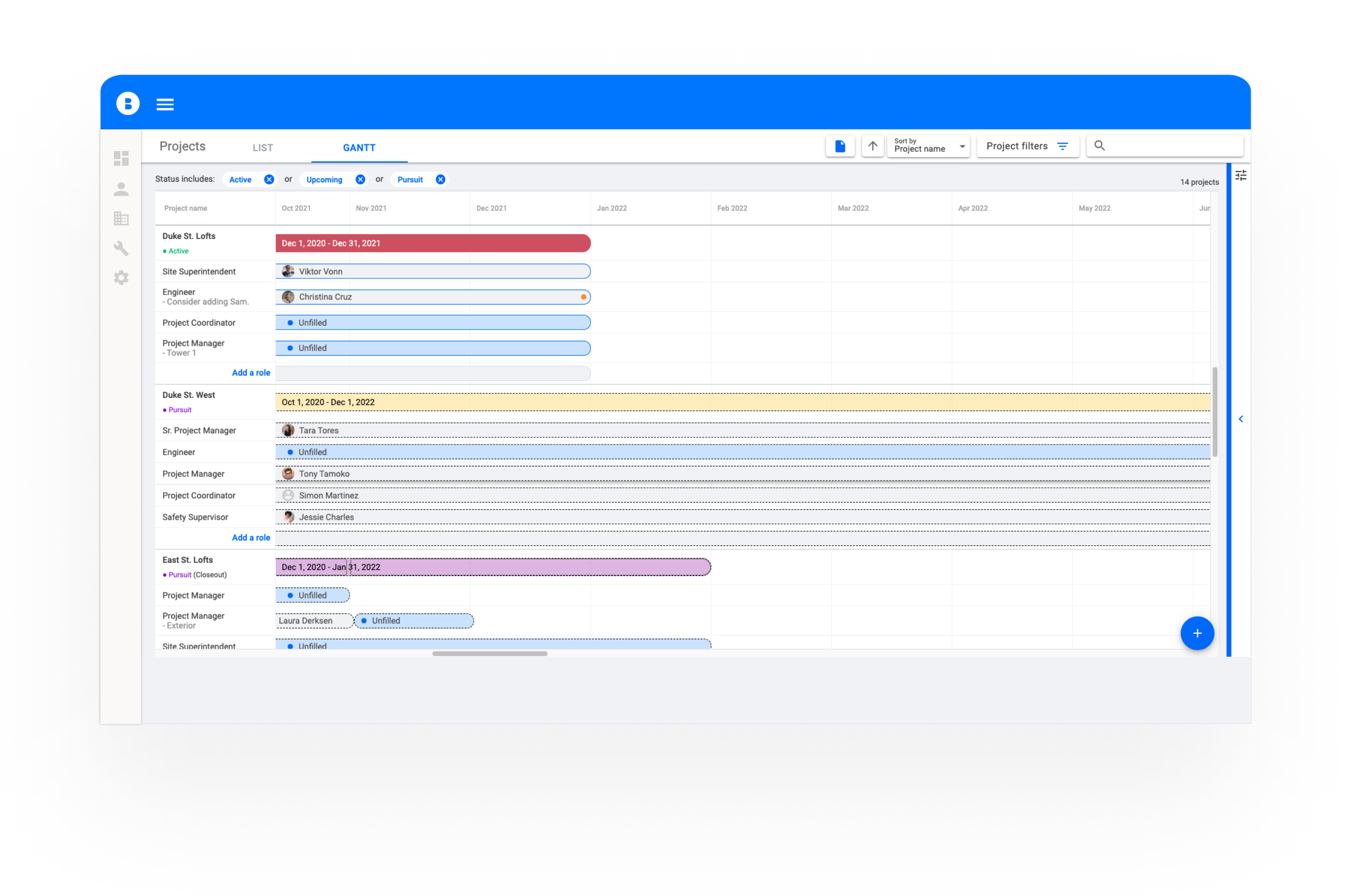This screenshot has width=1371, height=896.
Task: Toggle sort direction arrow button
Action: [872, 146]
